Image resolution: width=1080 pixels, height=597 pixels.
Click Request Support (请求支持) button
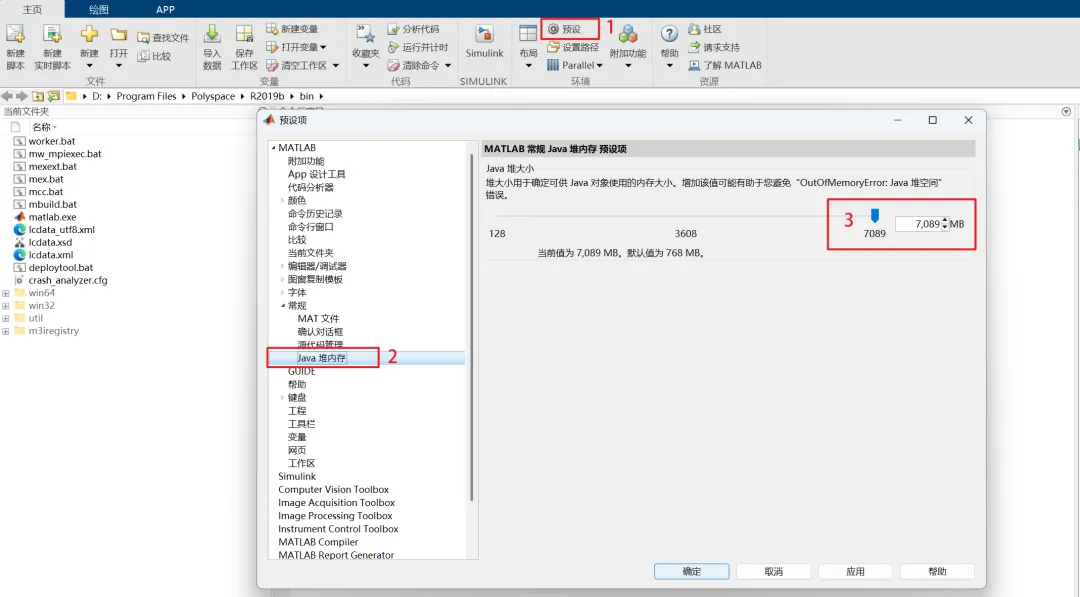pos(714,47)
